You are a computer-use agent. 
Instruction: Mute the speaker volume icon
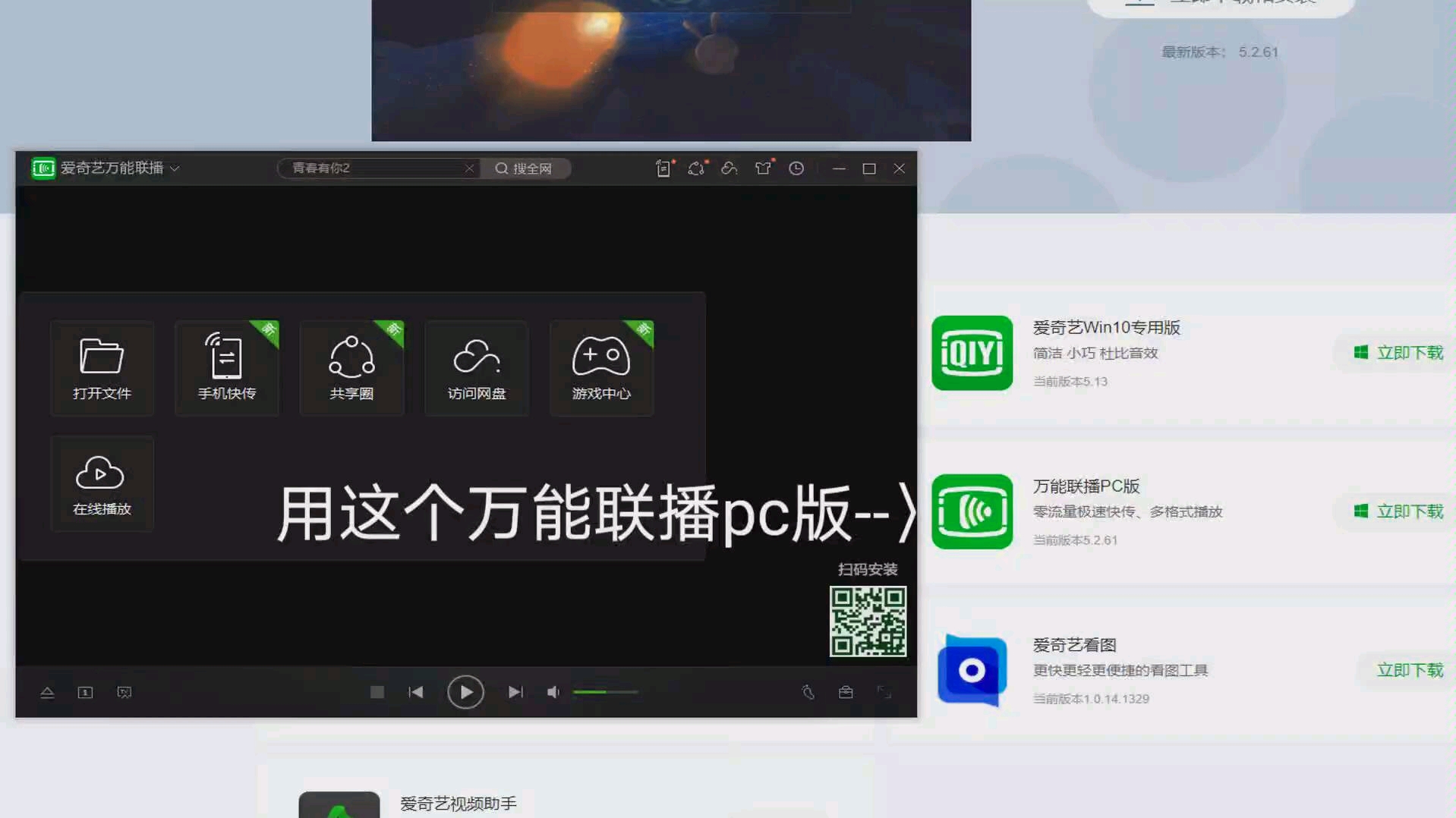[x=553, y=692]
